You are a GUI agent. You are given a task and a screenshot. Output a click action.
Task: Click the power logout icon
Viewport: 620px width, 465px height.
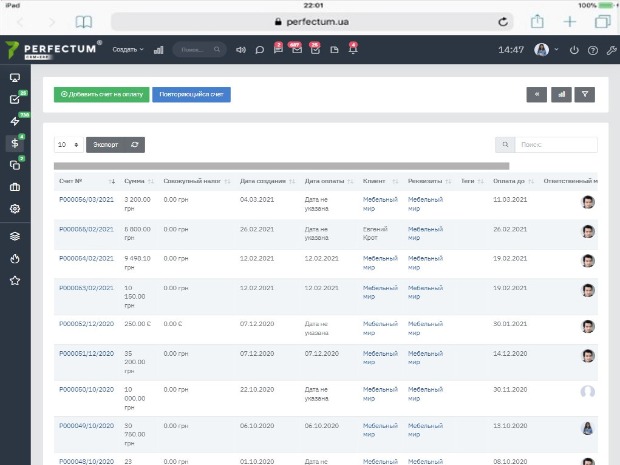pos(574,50)
